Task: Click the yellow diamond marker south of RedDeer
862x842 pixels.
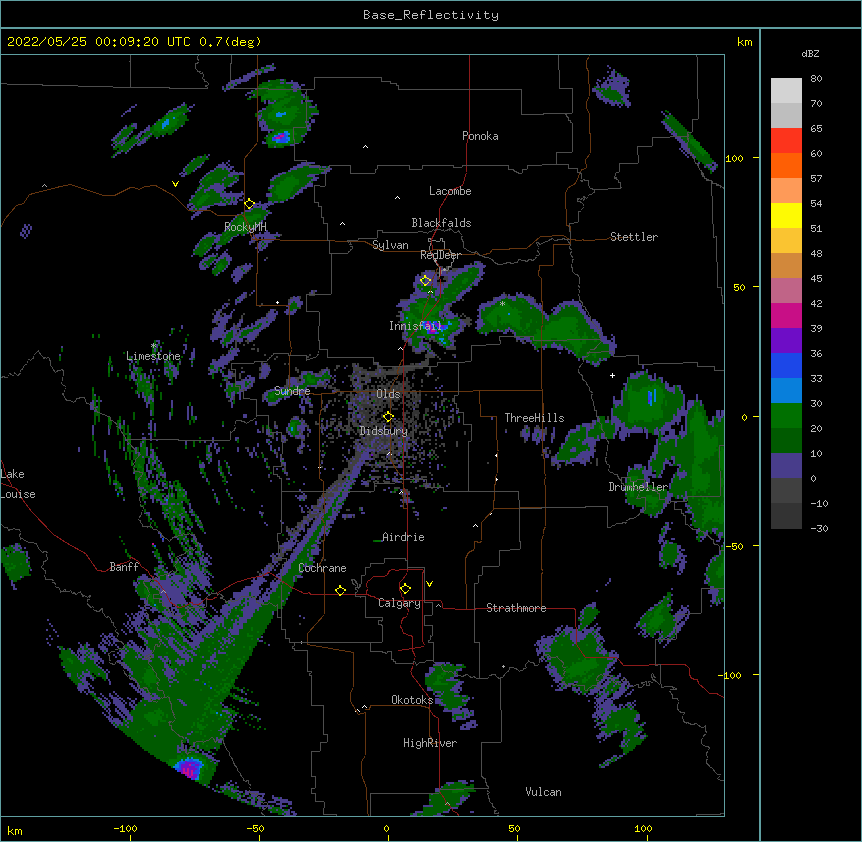Action: (425, 281)
